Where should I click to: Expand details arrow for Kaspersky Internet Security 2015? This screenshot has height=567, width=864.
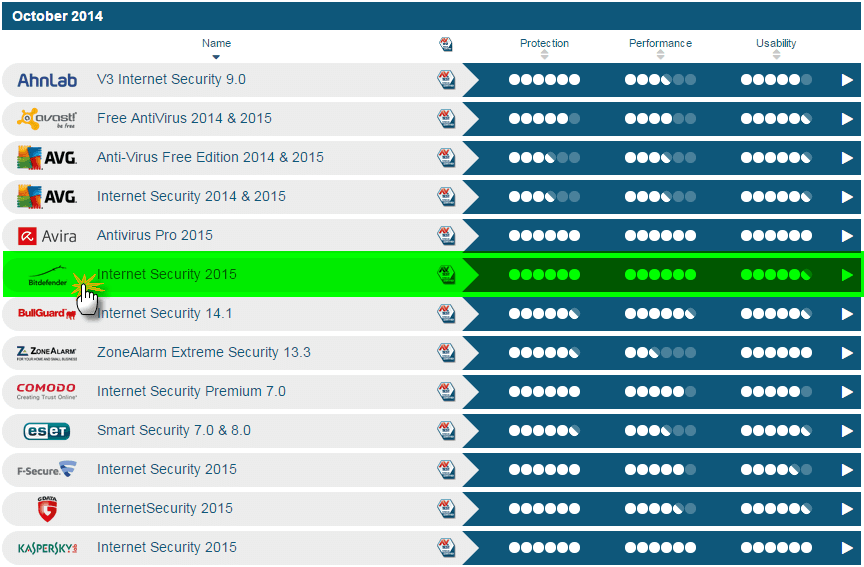[x=847, y=548]
